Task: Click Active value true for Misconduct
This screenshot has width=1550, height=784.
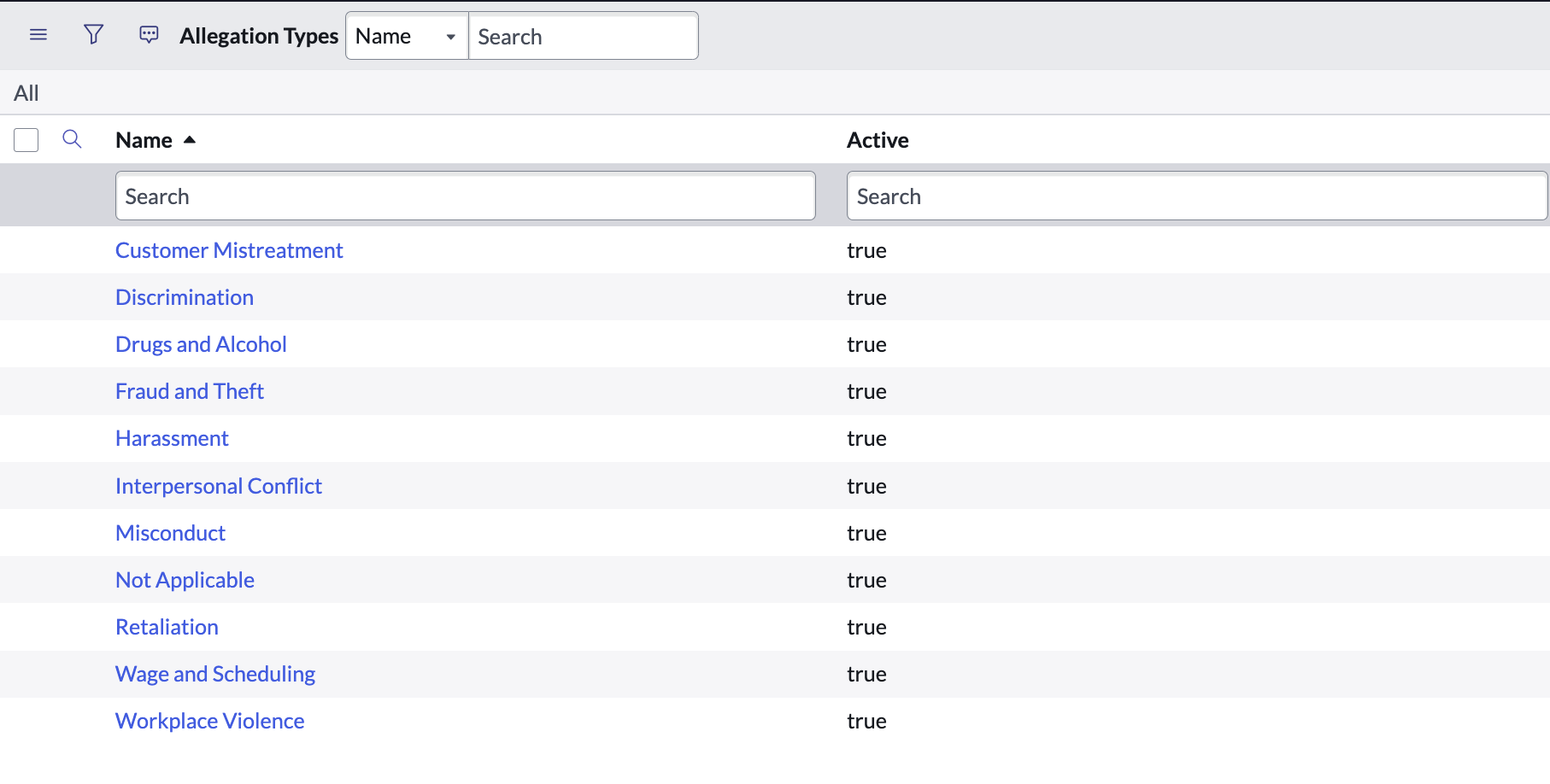Action: [x=866, y=533]
